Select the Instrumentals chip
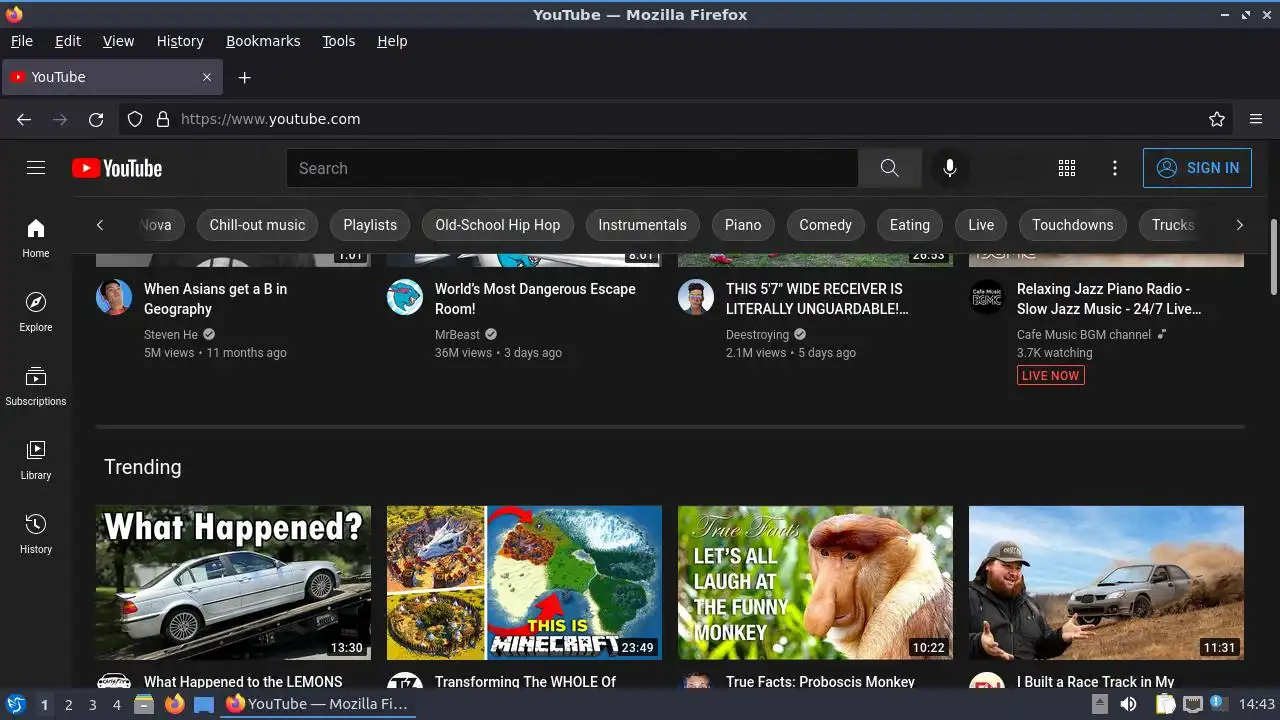 click(x=643, y=225)
